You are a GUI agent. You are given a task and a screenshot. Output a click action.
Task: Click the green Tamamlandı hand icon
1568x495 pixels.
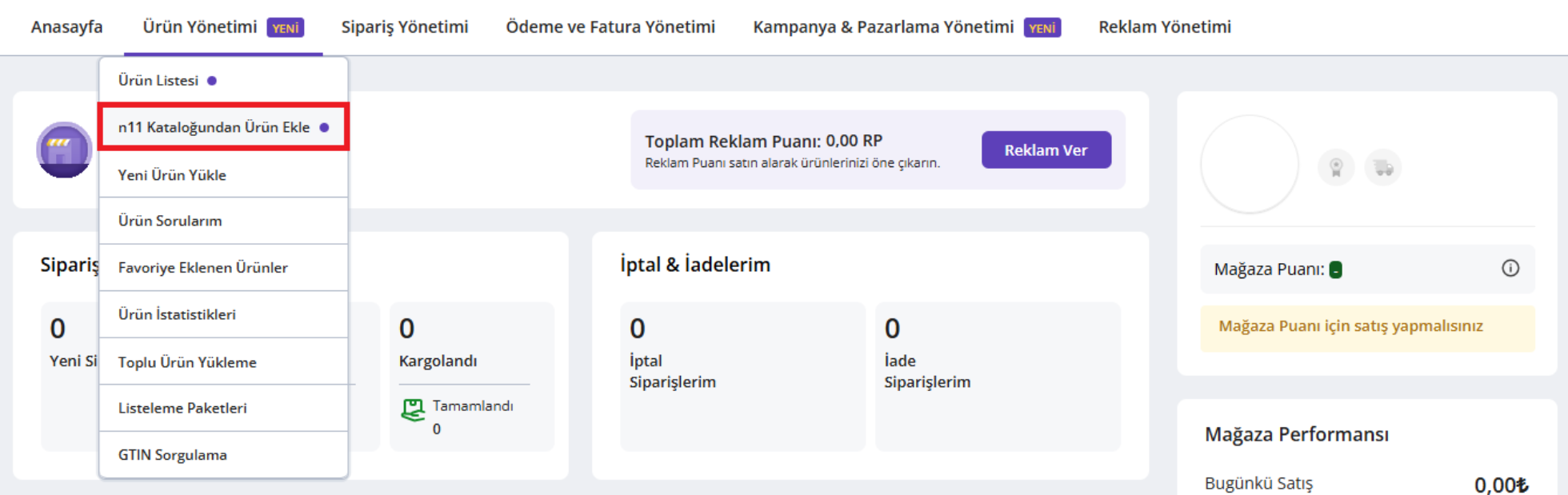[x=413, y=409]
